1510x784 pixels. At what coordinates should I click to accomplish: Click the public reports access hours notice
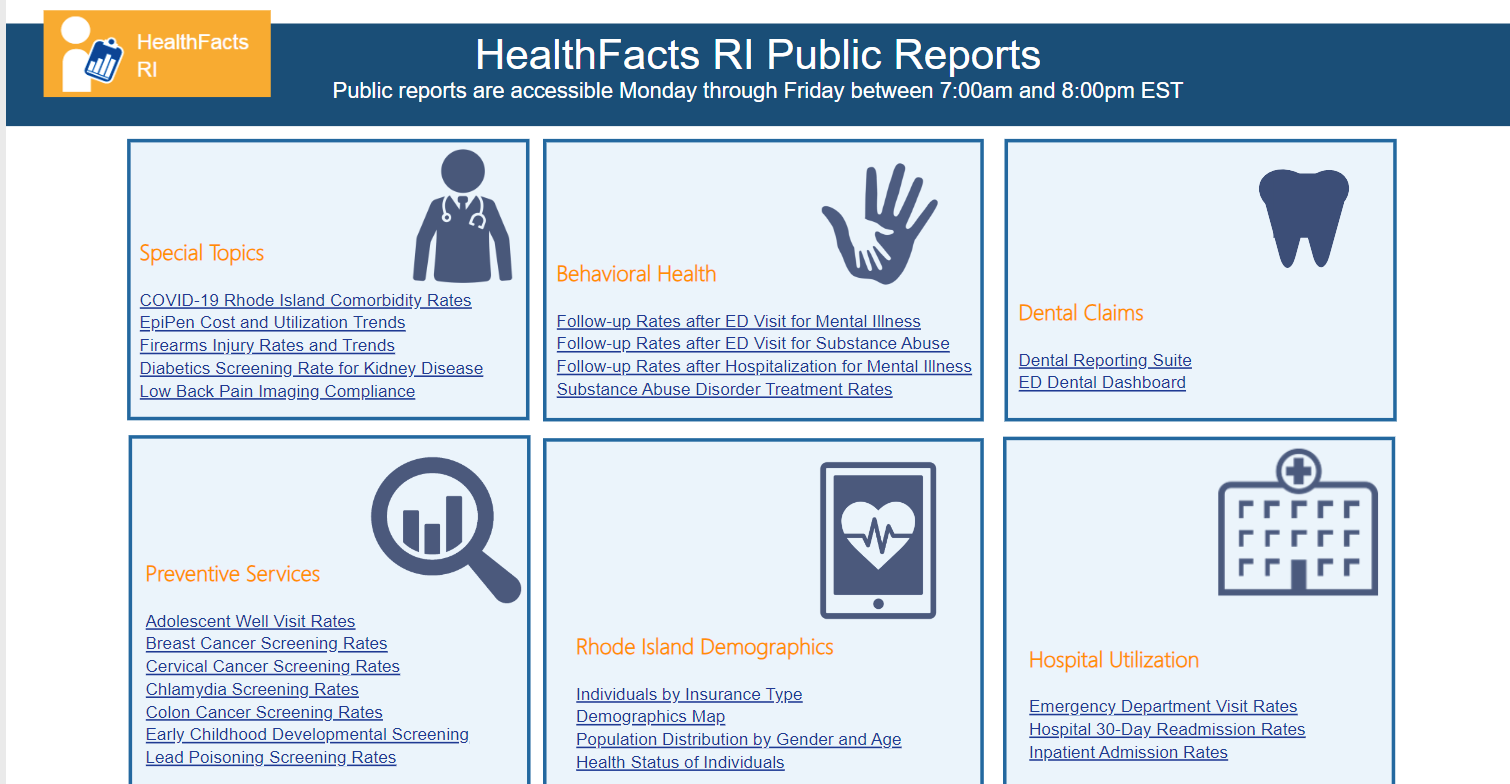[758, 91]
